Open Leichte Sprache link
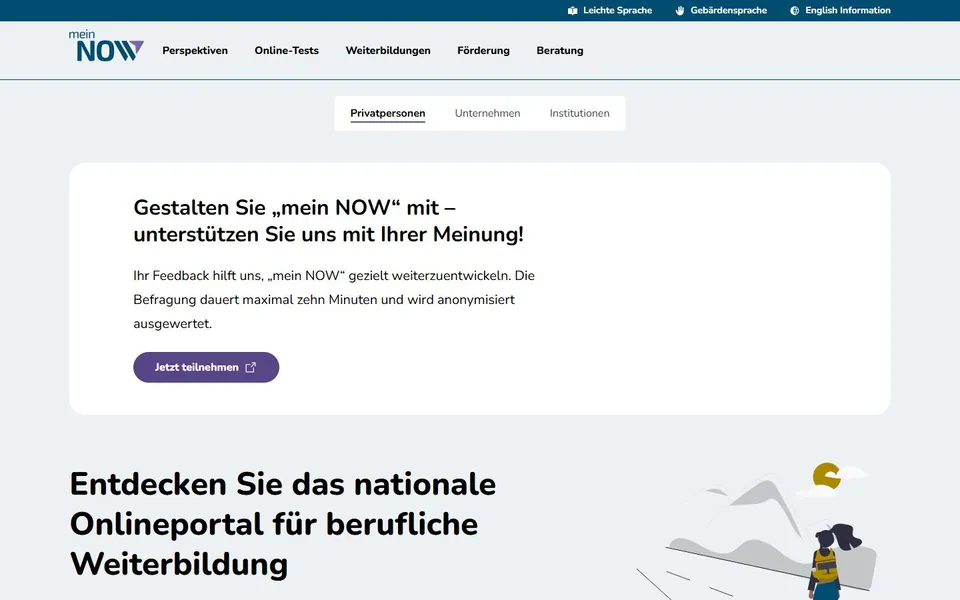Screen dimensions: 960x600 click(x=610, y=10)
